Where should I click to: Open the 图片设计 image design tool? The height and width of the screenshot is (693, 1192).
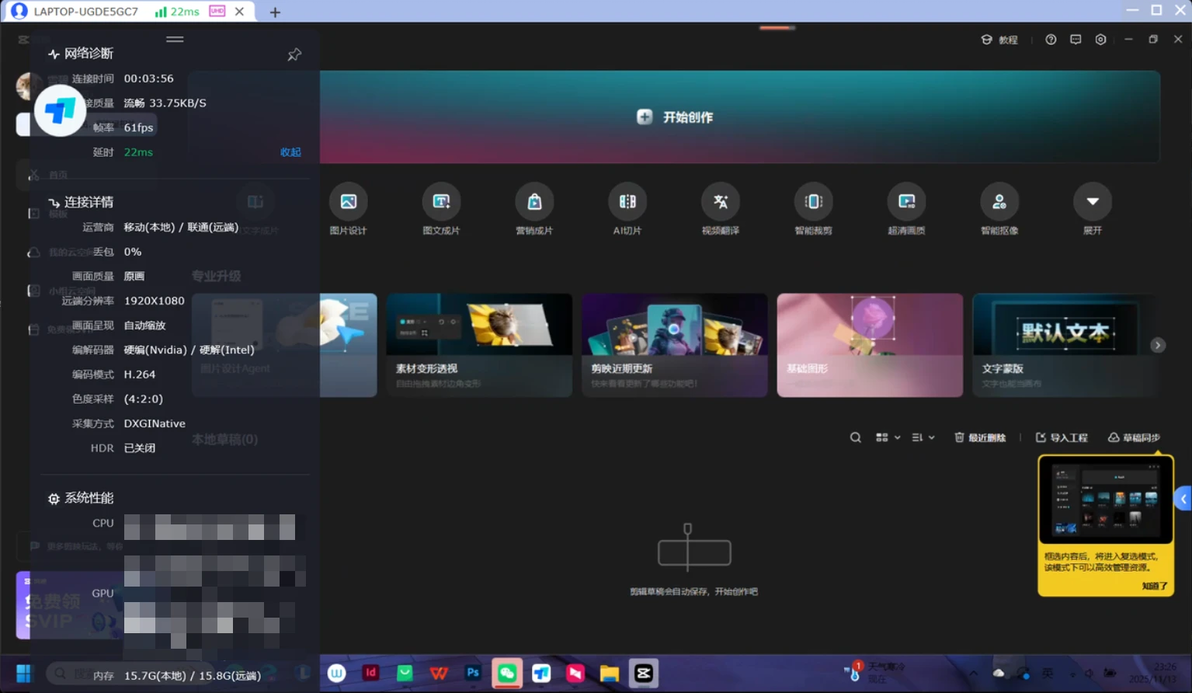[348, 201]
